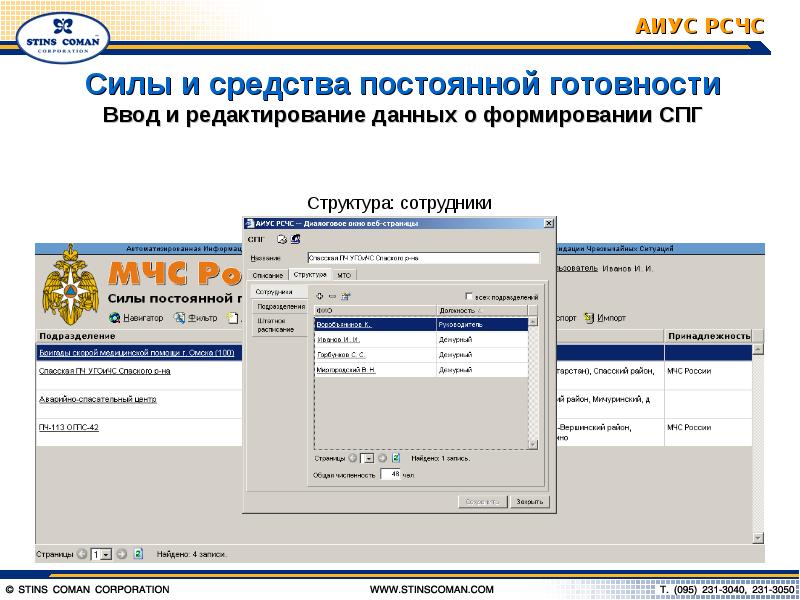The image size is (800, 600).
Task: Select the Подразделения side tab
Action: [x=281, y=307]
